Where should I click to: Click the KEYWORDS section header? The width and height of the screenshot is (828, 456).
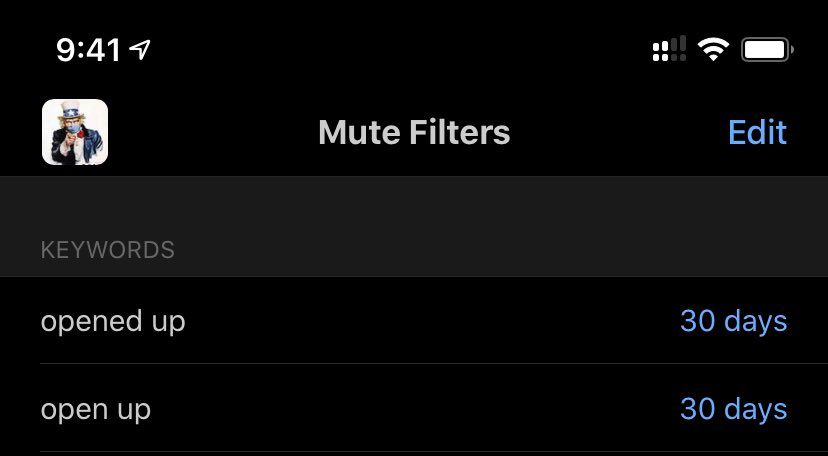pyautogui.click(x=108, y=250)
